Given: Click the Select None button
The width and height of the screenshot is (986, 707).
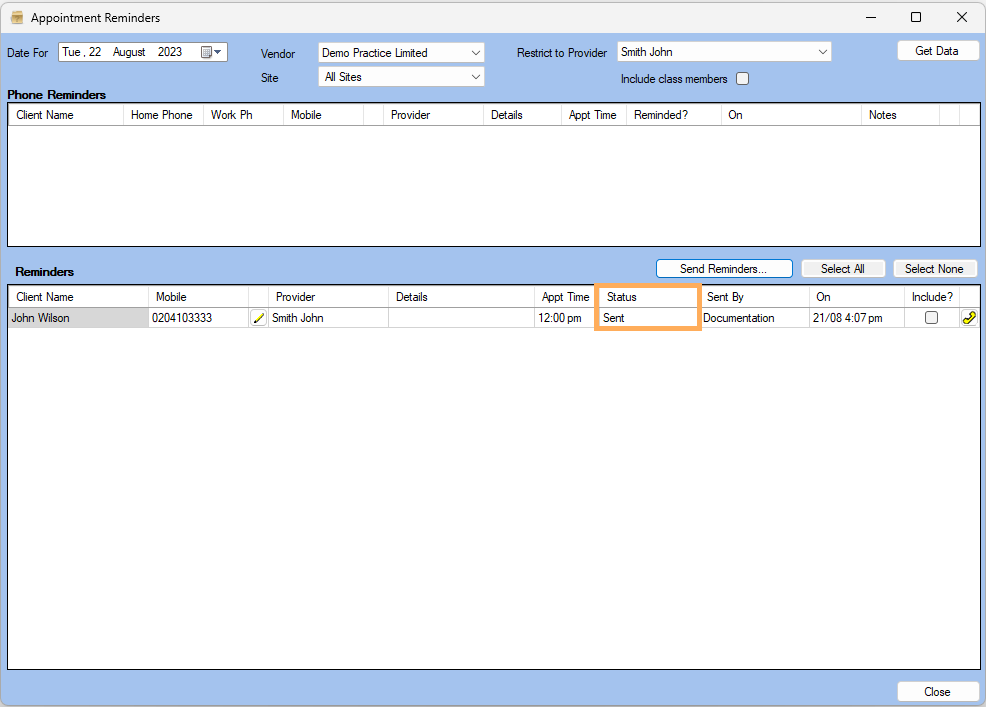Looking at the screenshot, I should 934,269.
